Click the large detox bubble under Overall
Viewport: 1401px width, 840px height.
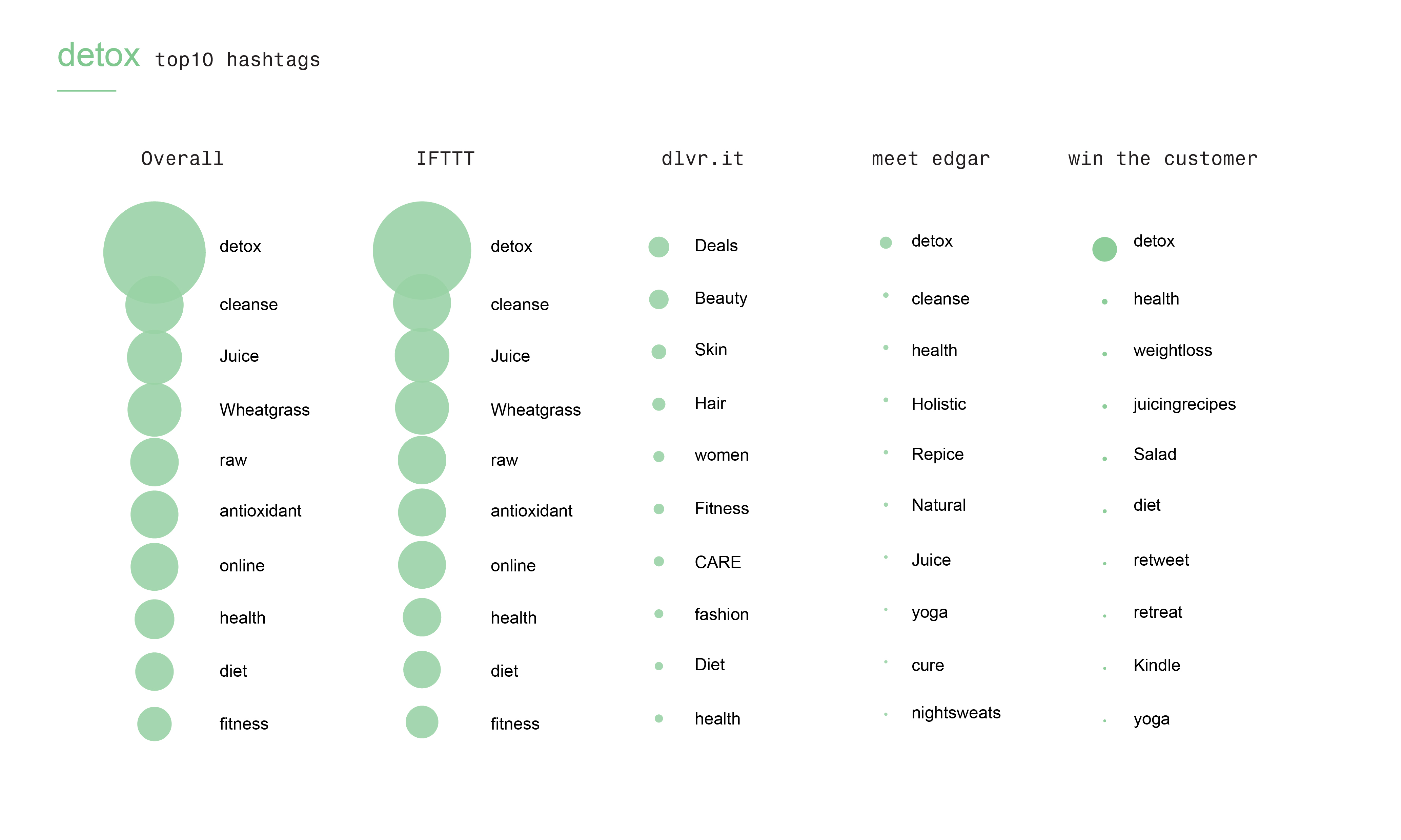(x=154, y=252)
